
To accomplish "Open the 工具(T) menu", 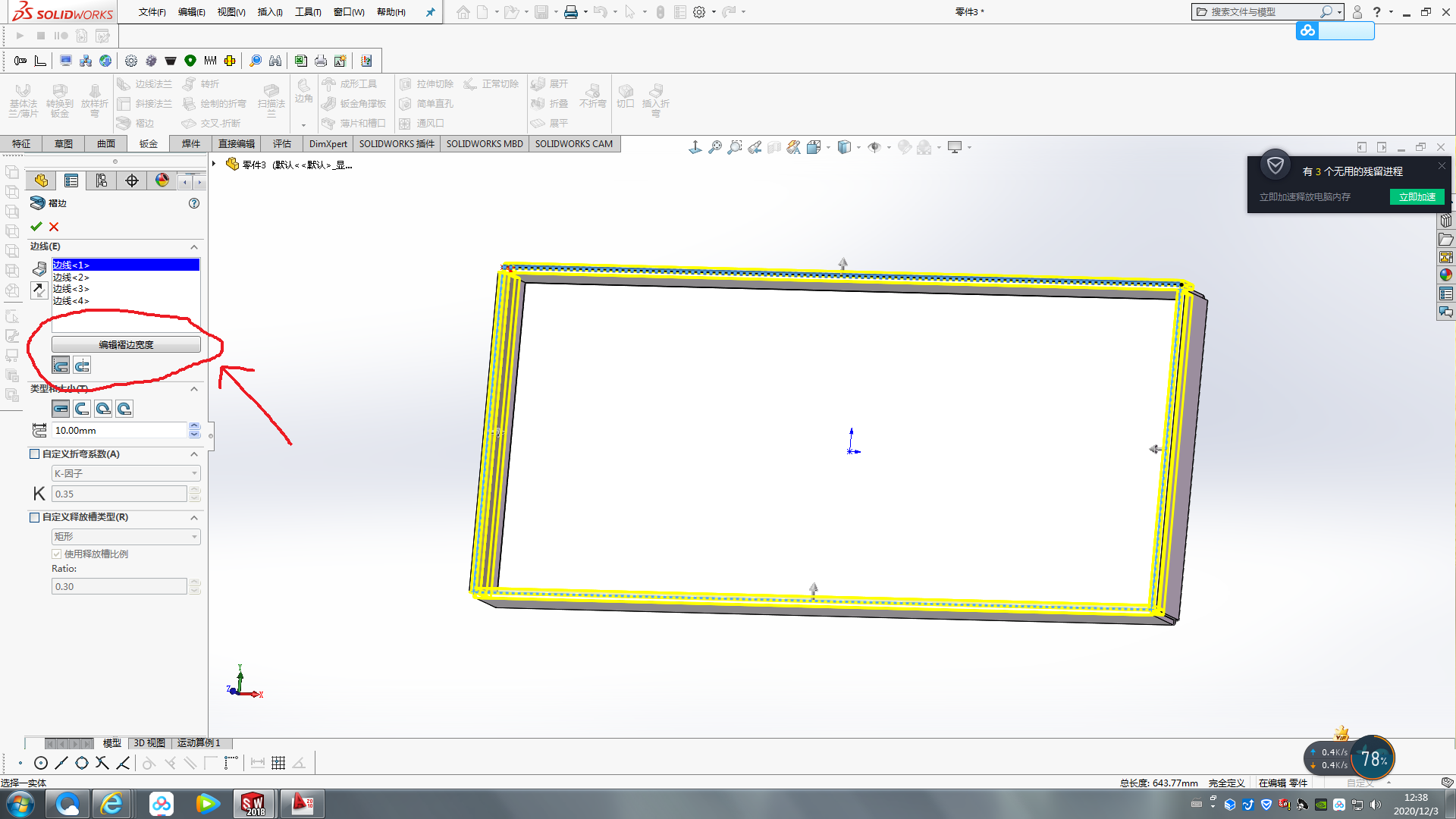I will tap(308, 12).
